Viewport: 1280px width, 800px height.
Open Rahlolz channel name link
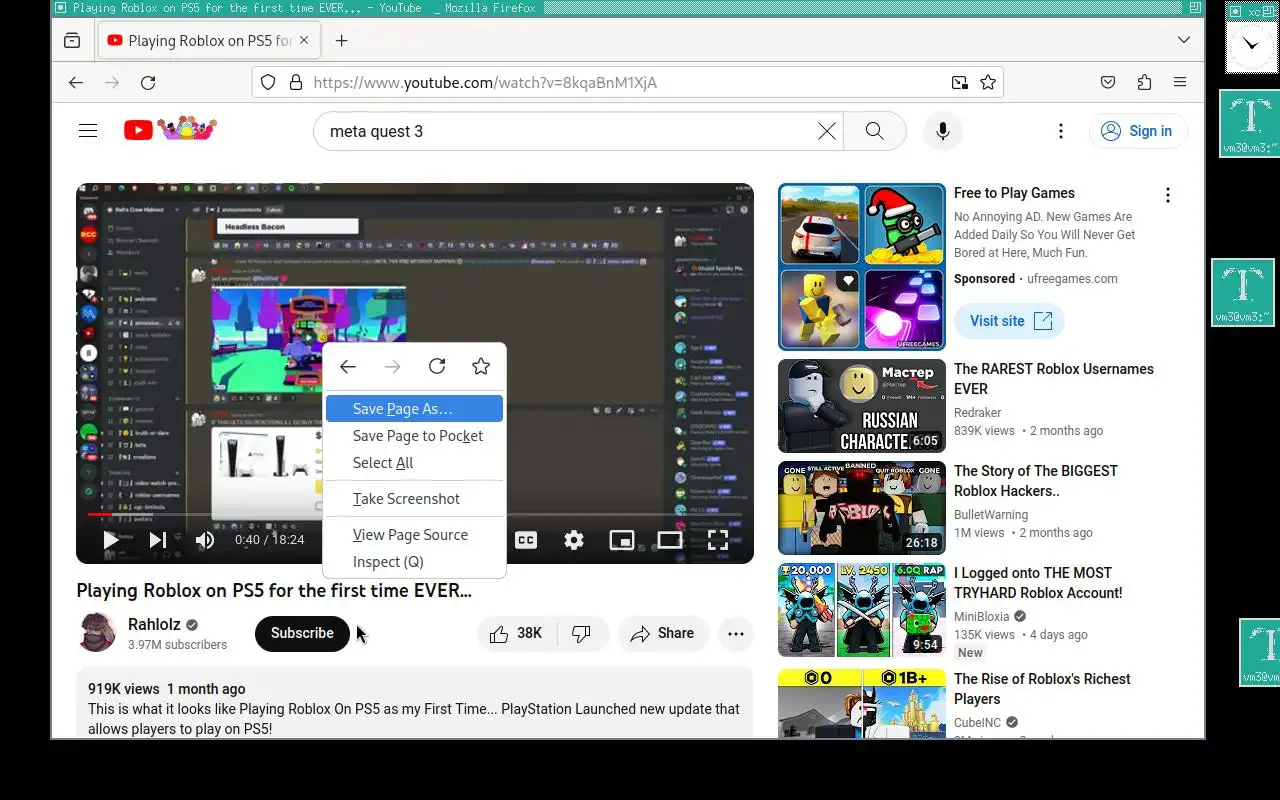[x=154, y=624]
